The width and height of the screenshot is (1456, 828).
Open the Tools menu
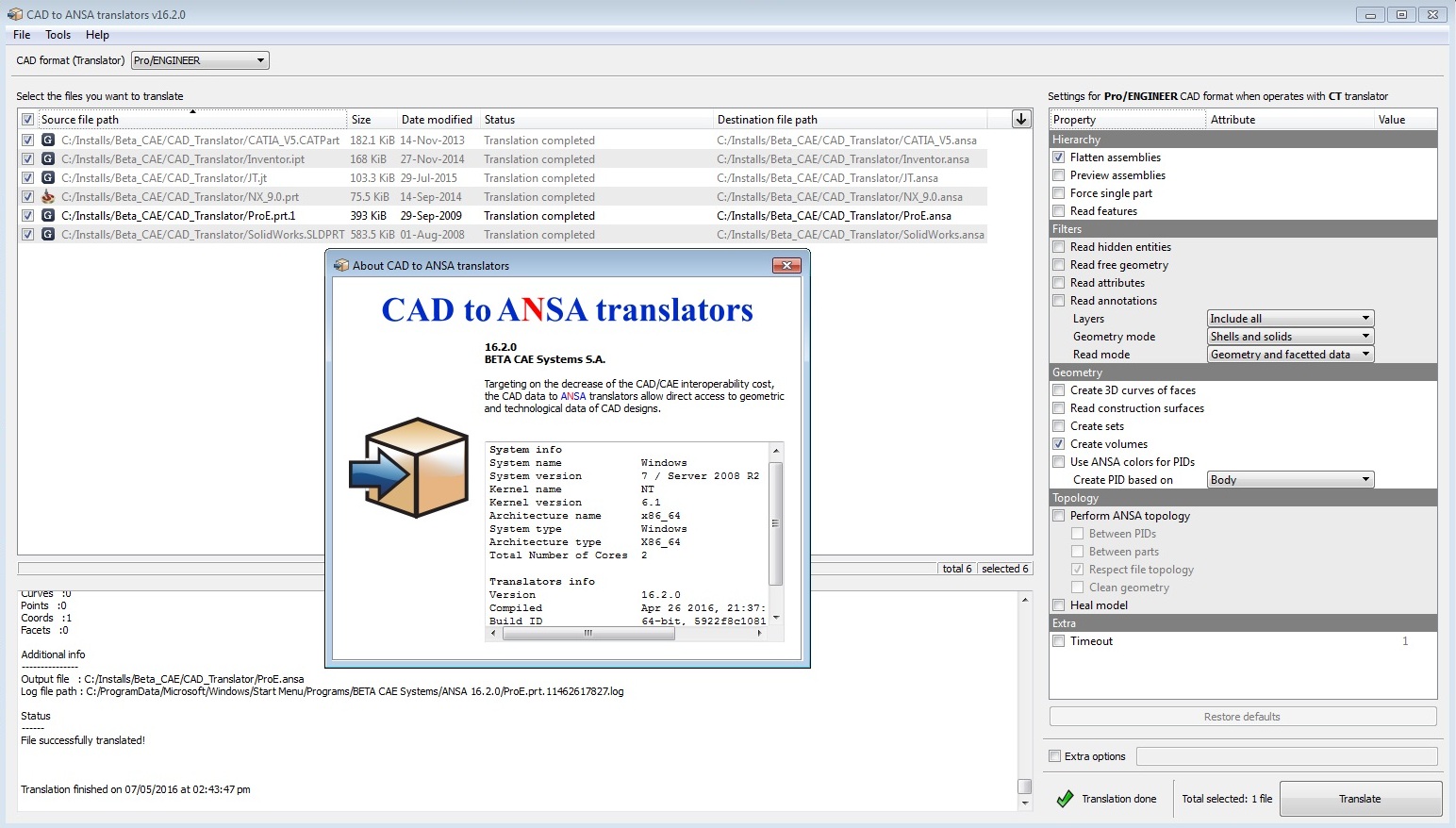(58, 35)
